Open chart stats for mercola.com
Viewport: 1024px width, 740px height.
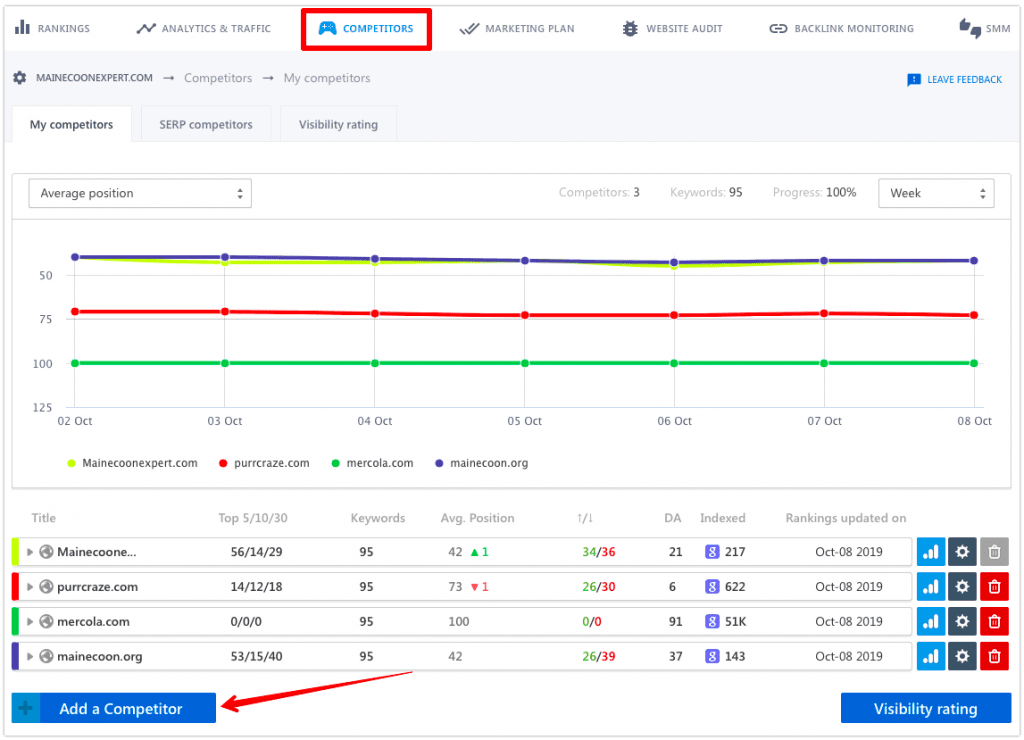point(931,621)
